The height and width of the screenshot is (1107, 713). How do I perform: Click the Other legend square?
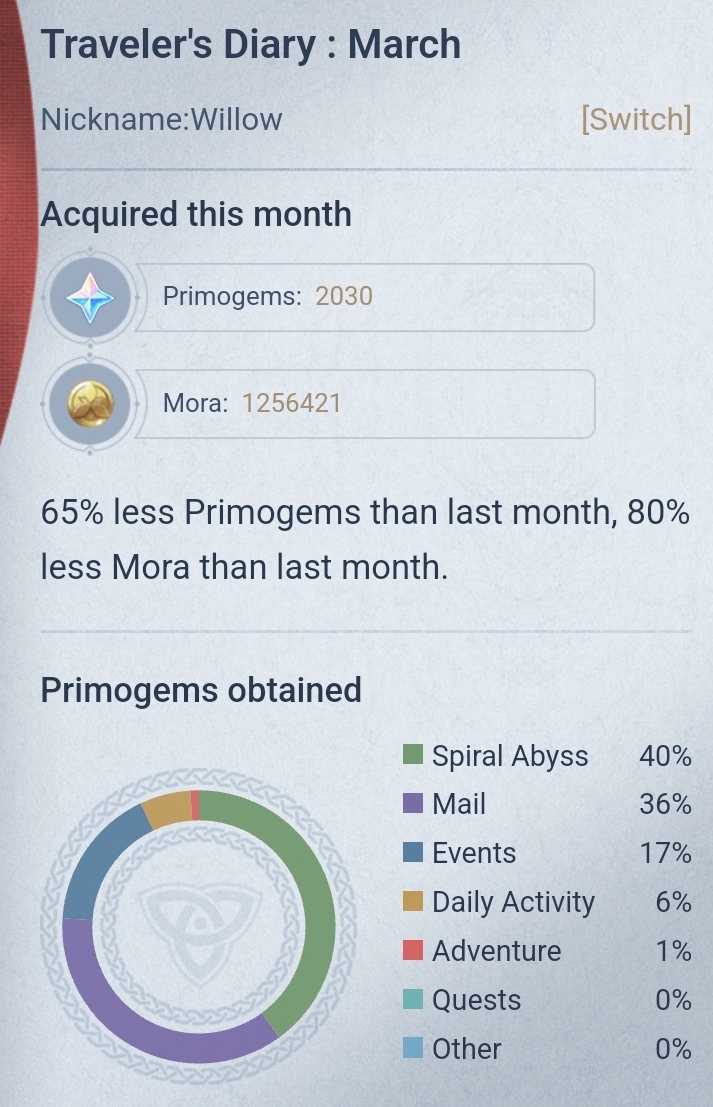click(x=412, y=1049)
